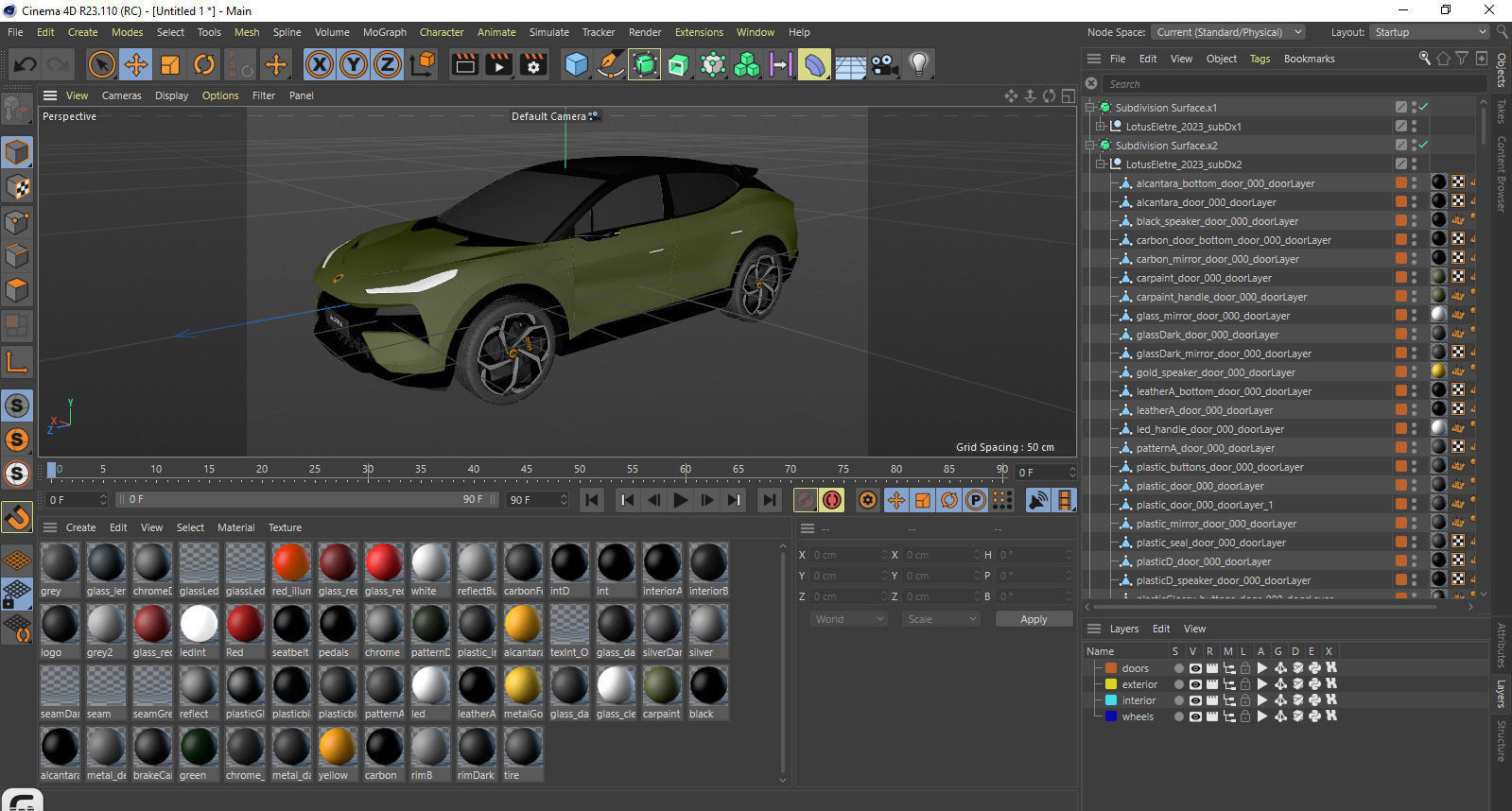This screenshot has height=811, width=1512.
Task: Select the Live Selection tool
Action: [101, 64]
